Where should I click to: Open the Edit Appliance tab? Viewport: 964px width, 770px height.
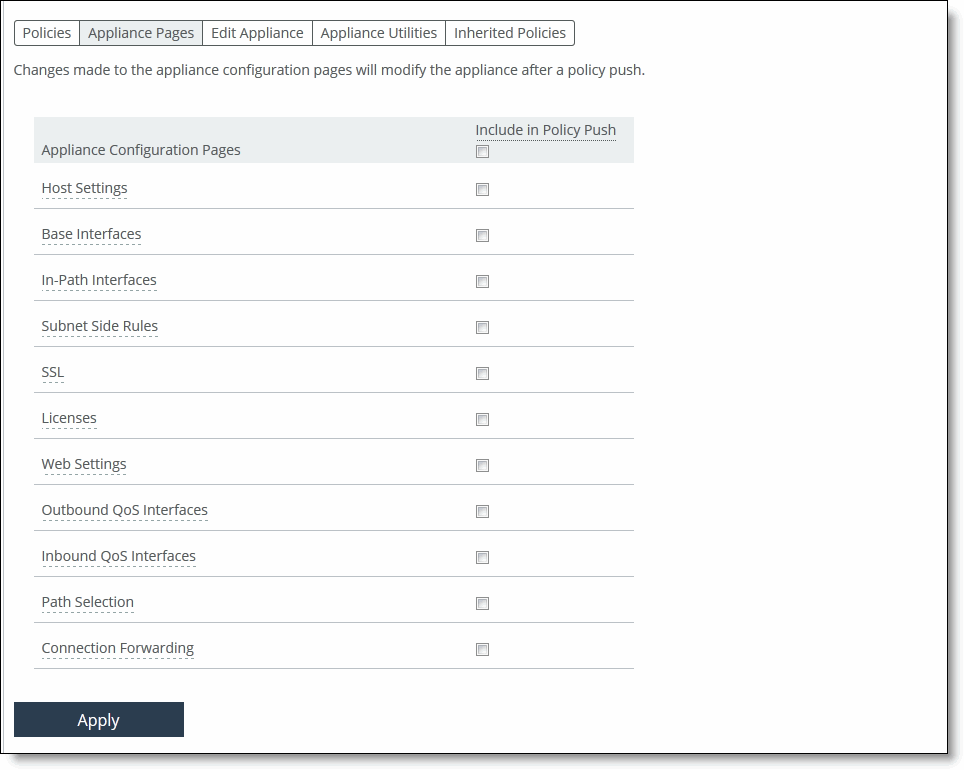coord(257,32)
